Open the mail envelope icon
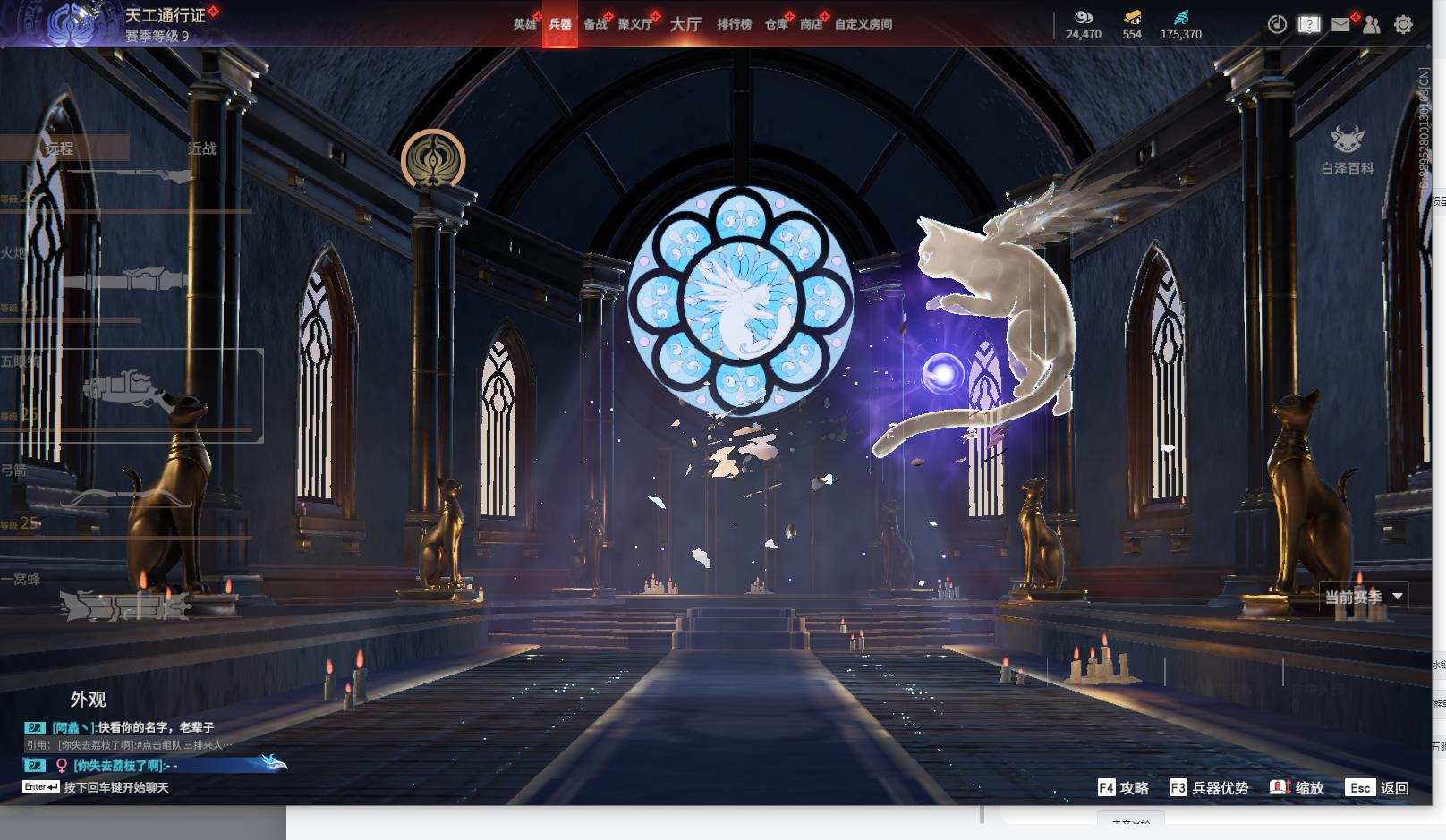This screenshot has height=840, width=1446. point(1340,24)
